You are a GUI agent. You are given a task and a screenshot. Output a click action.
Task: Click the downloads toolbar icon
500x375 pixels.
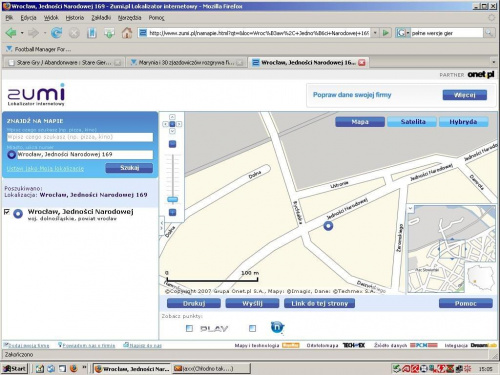(109, 33)
